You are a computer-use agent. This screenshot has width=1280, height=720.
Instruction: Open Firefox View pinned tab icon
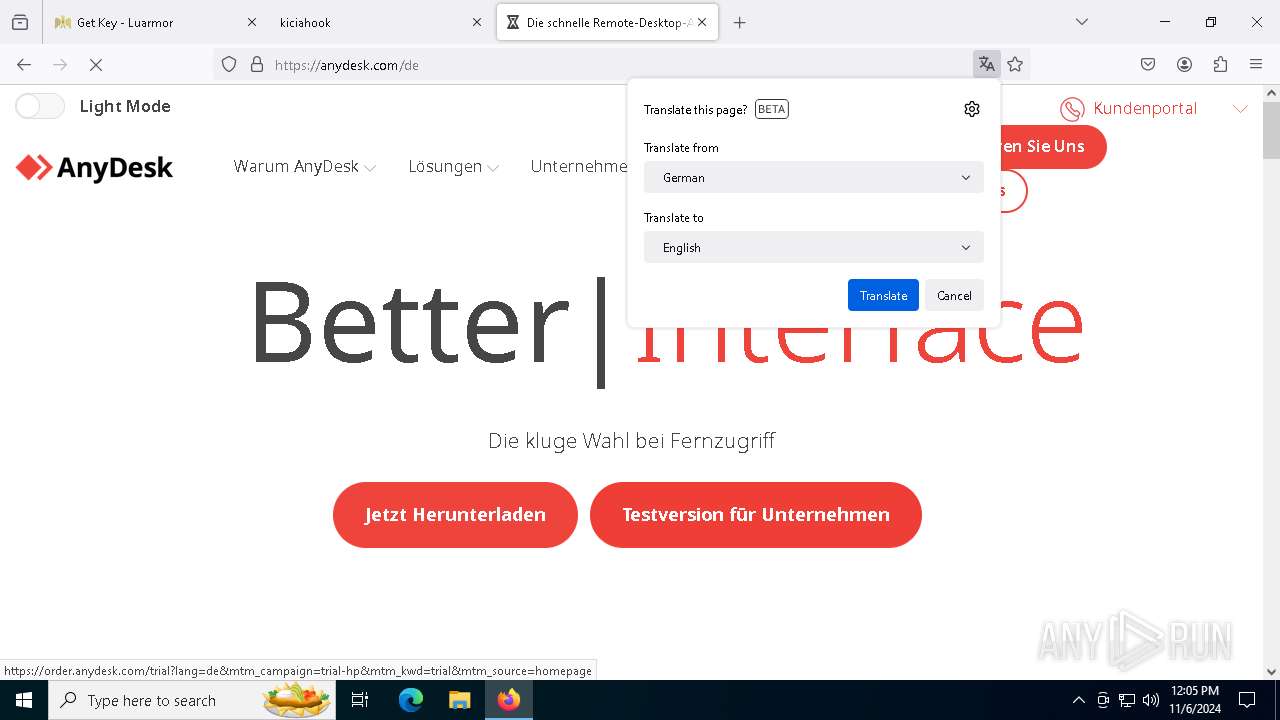(x=20, y=22)
